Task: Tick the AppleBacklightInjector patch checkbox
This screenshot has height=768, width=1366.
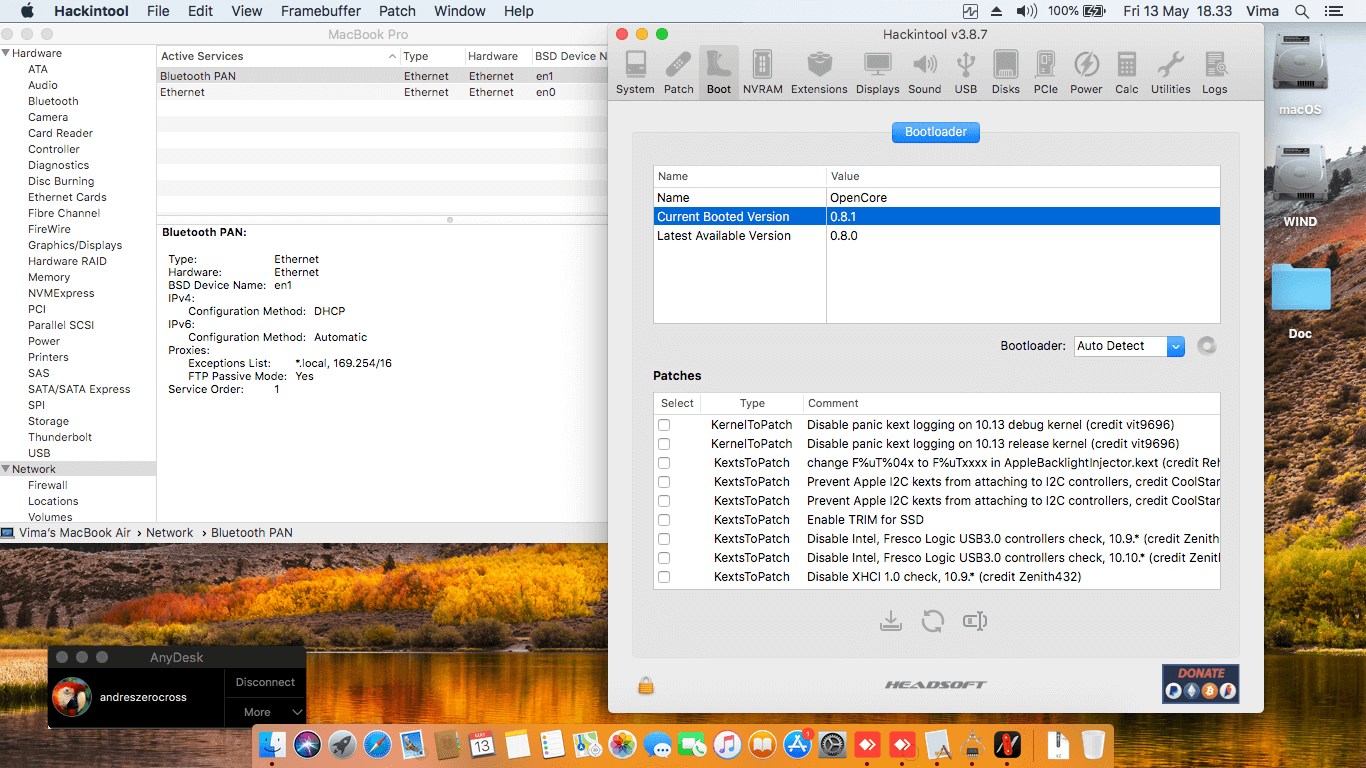Action: [664, 463]
